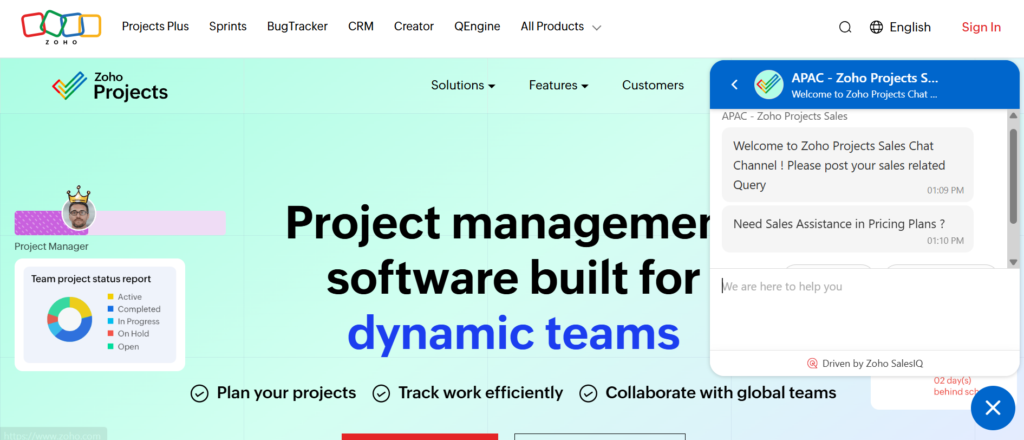
Task: Click the Driven by Zoho SalesIQ link
Action: pyautogui.click(x=864, y=363)
